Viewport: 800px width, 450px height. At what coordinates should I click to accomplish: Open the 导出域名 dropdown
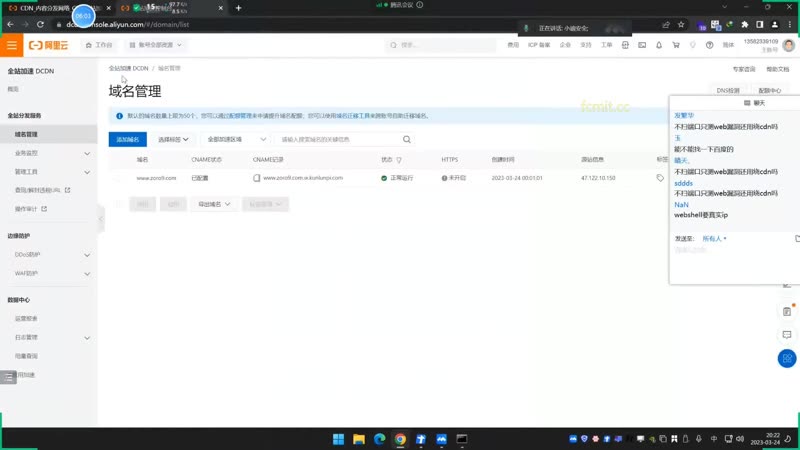[214, 204]
